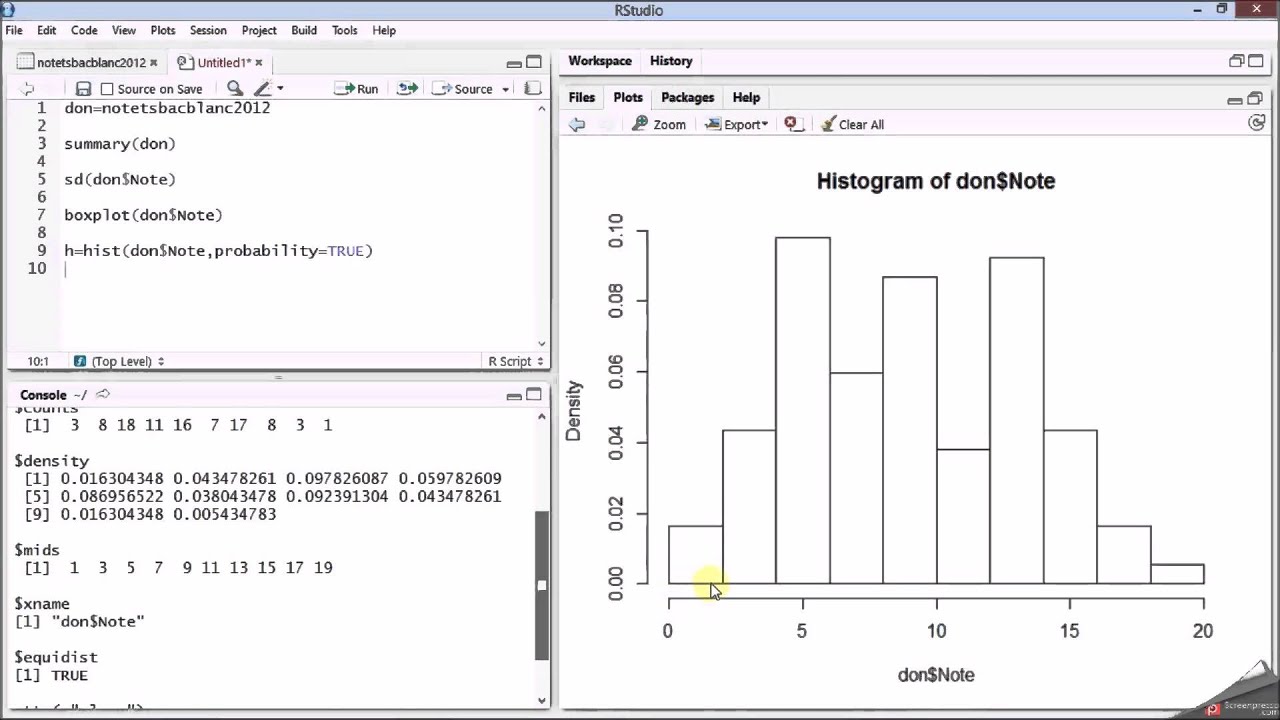Click the go back arrow in source editor
The width and height of the screenshot is (1280, 720).
[27, 89]
